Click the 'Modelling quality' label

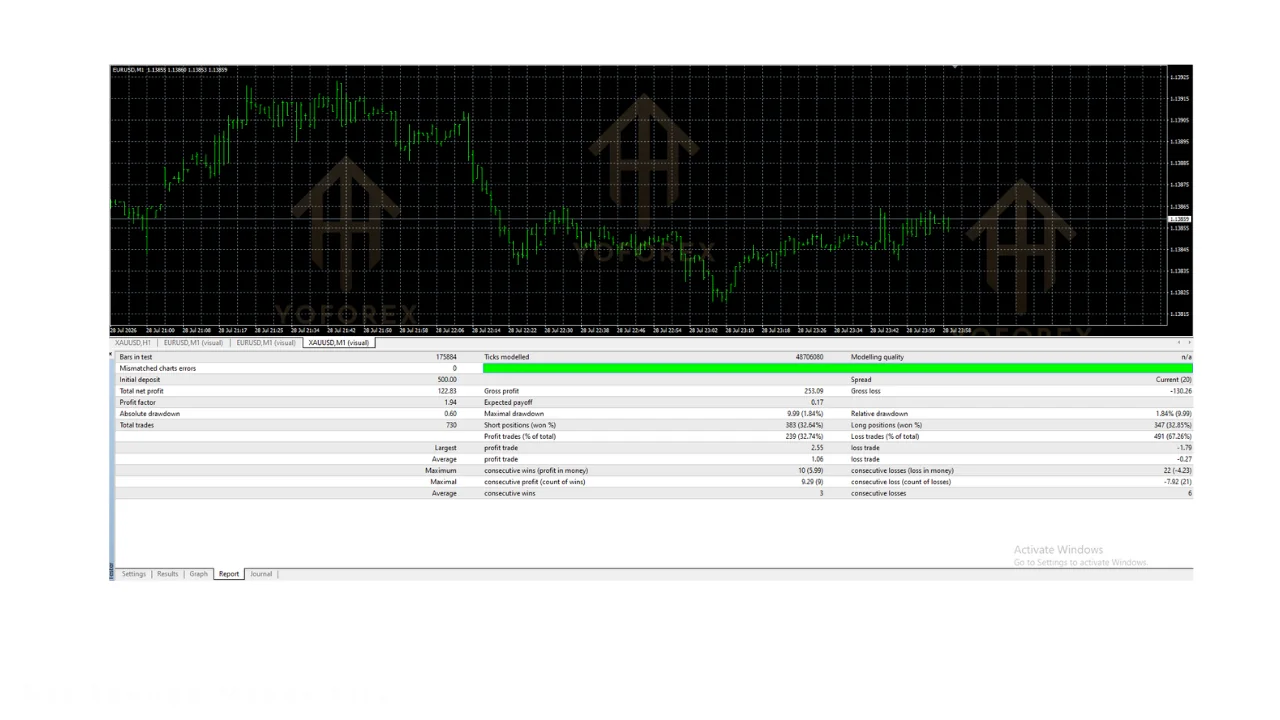point(877,357)
